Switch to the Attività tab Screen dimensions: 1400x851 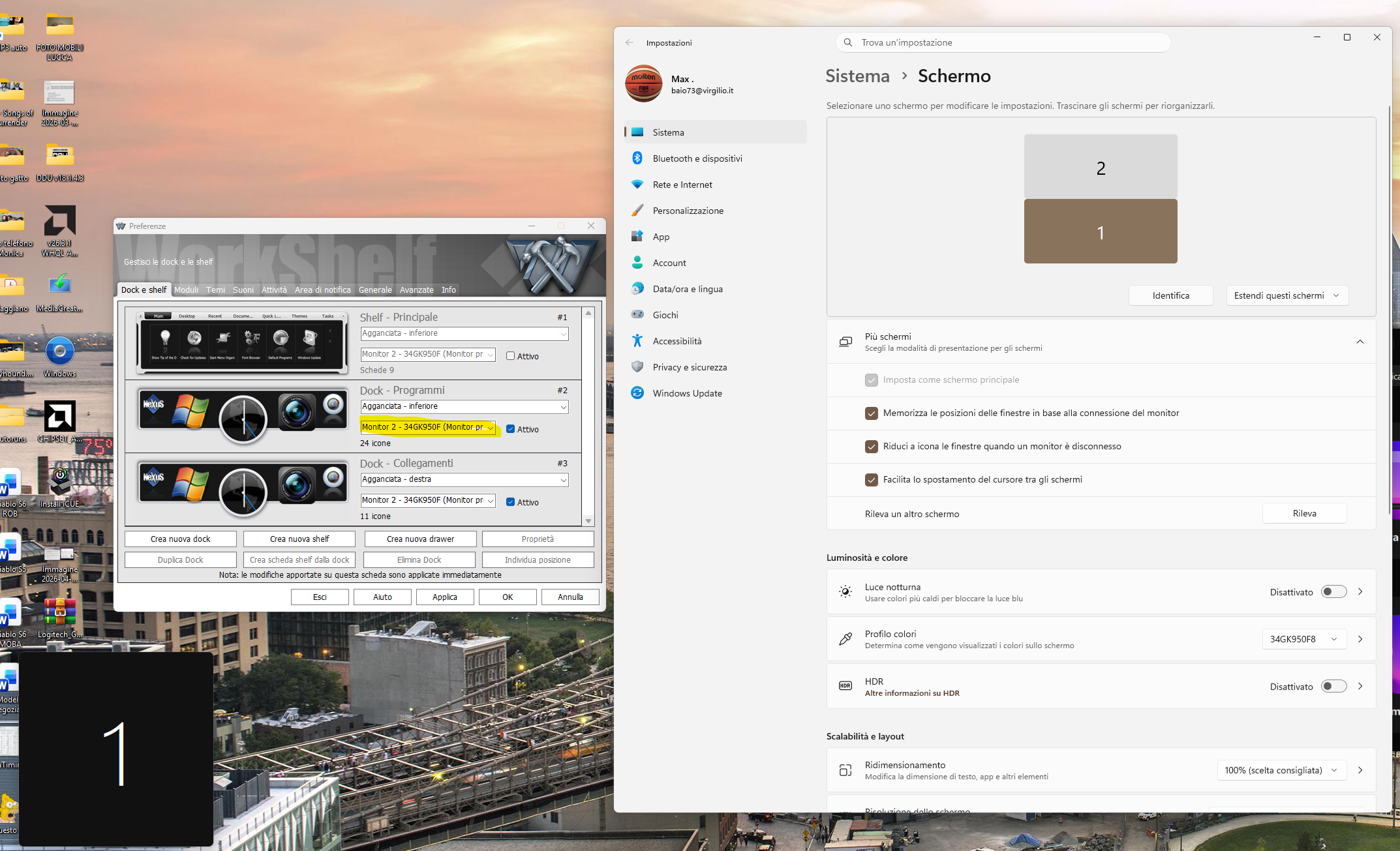pos(274,290)
